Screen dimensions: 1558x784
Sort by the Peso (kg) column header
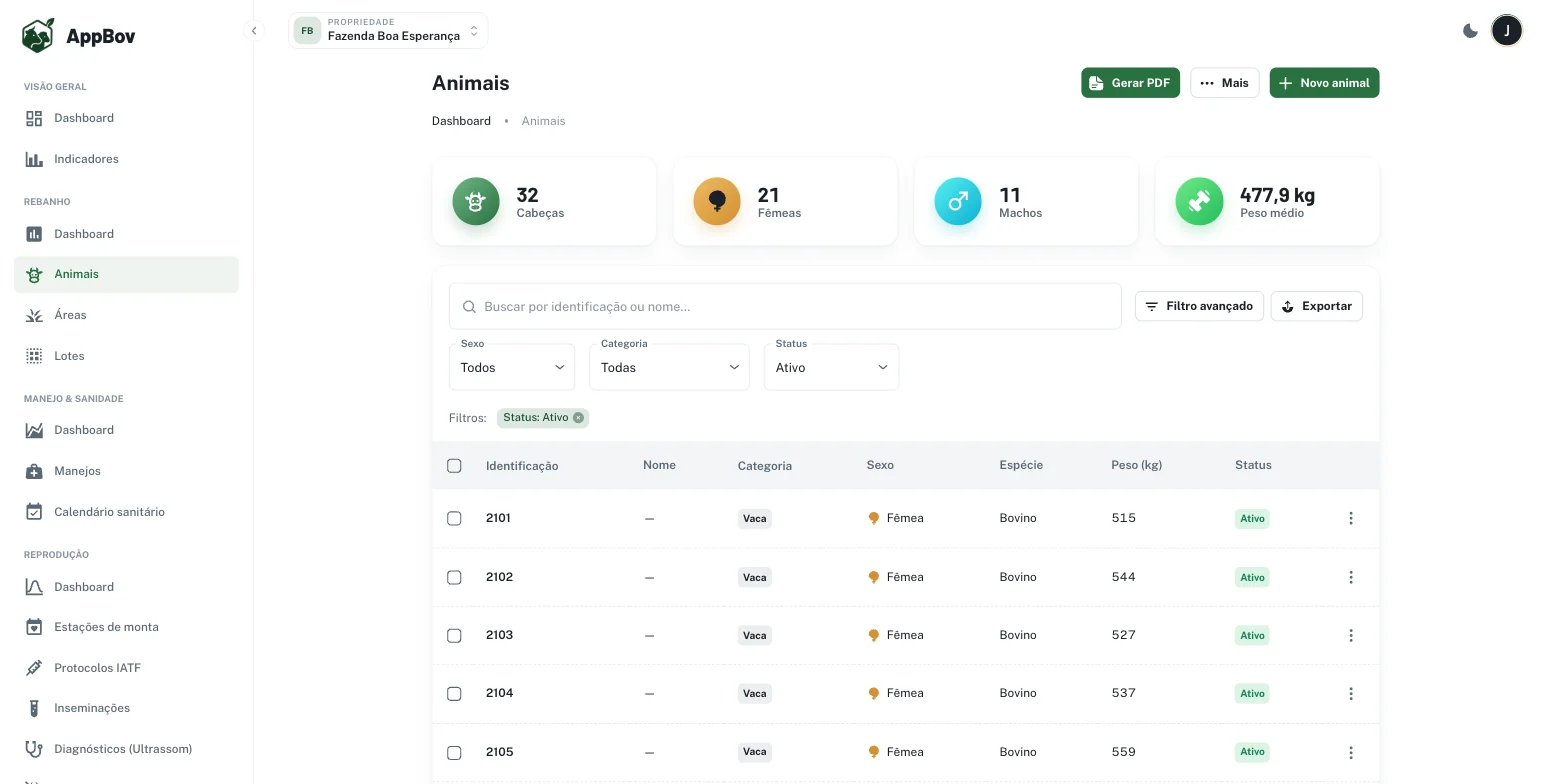click(1136, 465)
